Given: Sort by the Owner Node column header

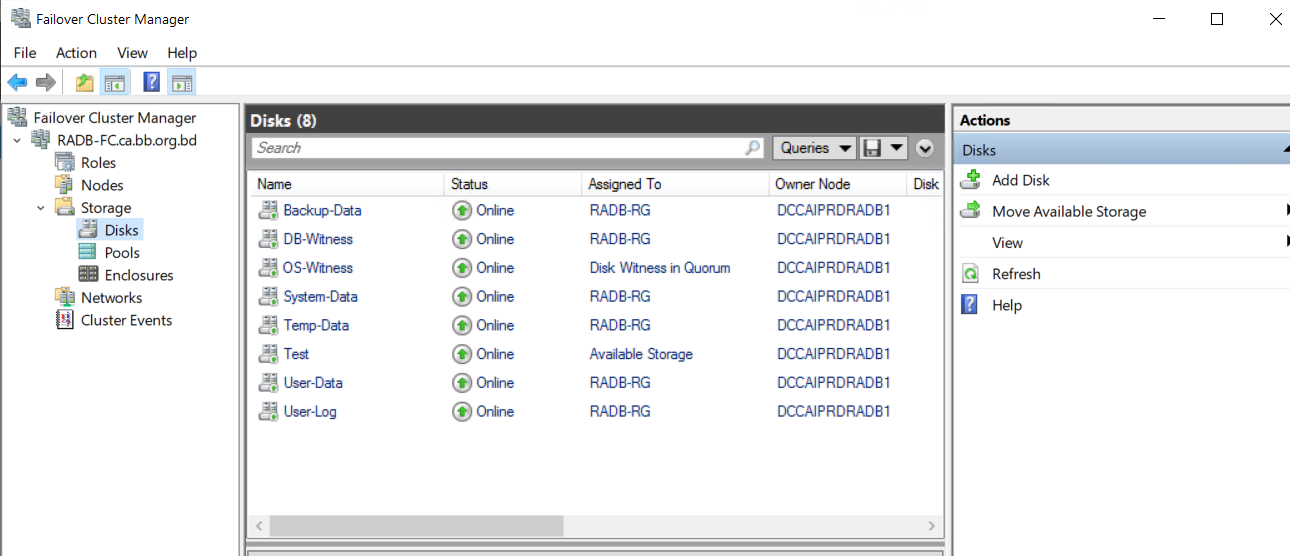Looking at the screenshot, I should pyautogui.click(x=838, y=184).
